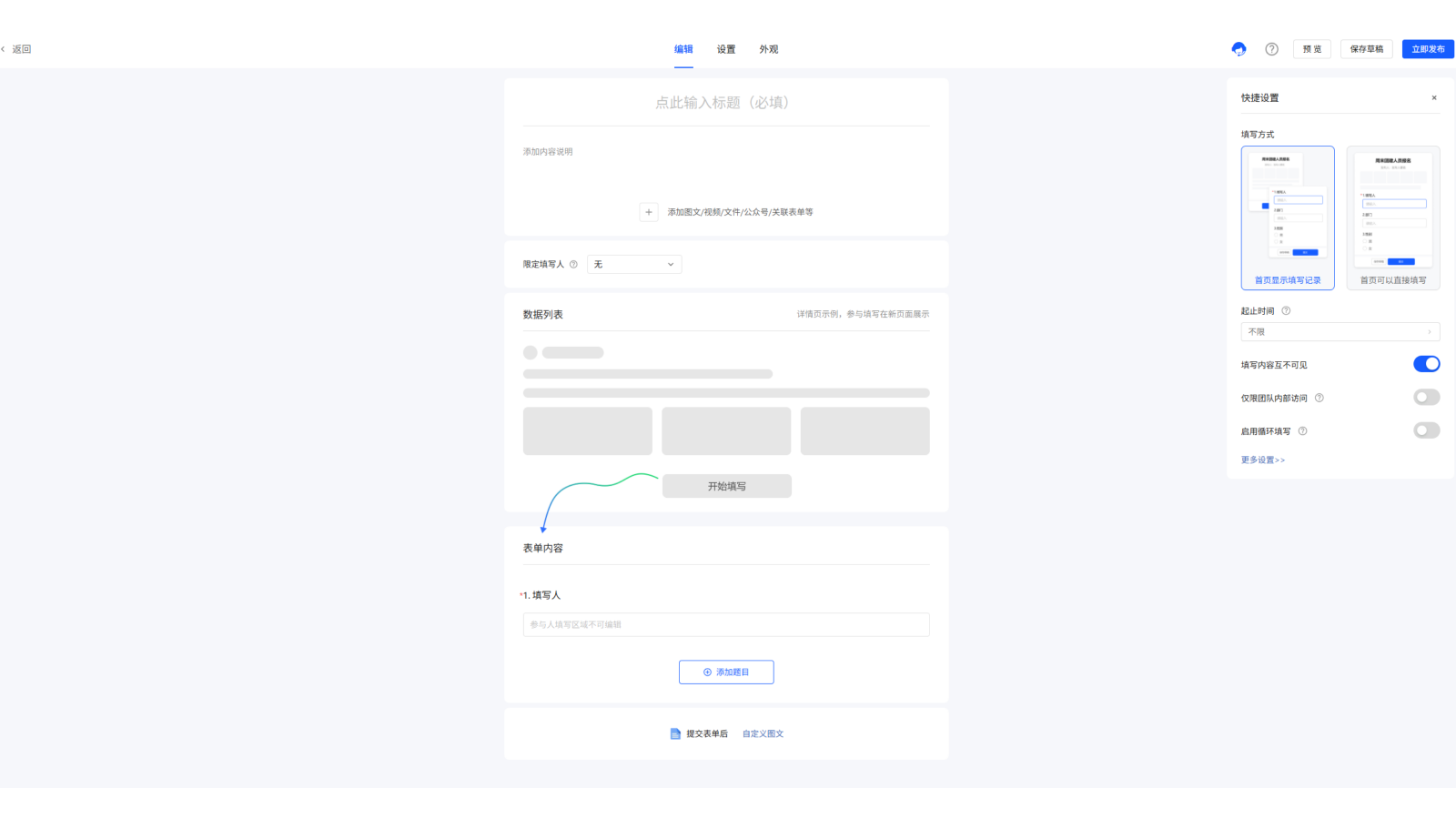
Task: Click the 立即发布 button
Action: [x=1428, y=49]
